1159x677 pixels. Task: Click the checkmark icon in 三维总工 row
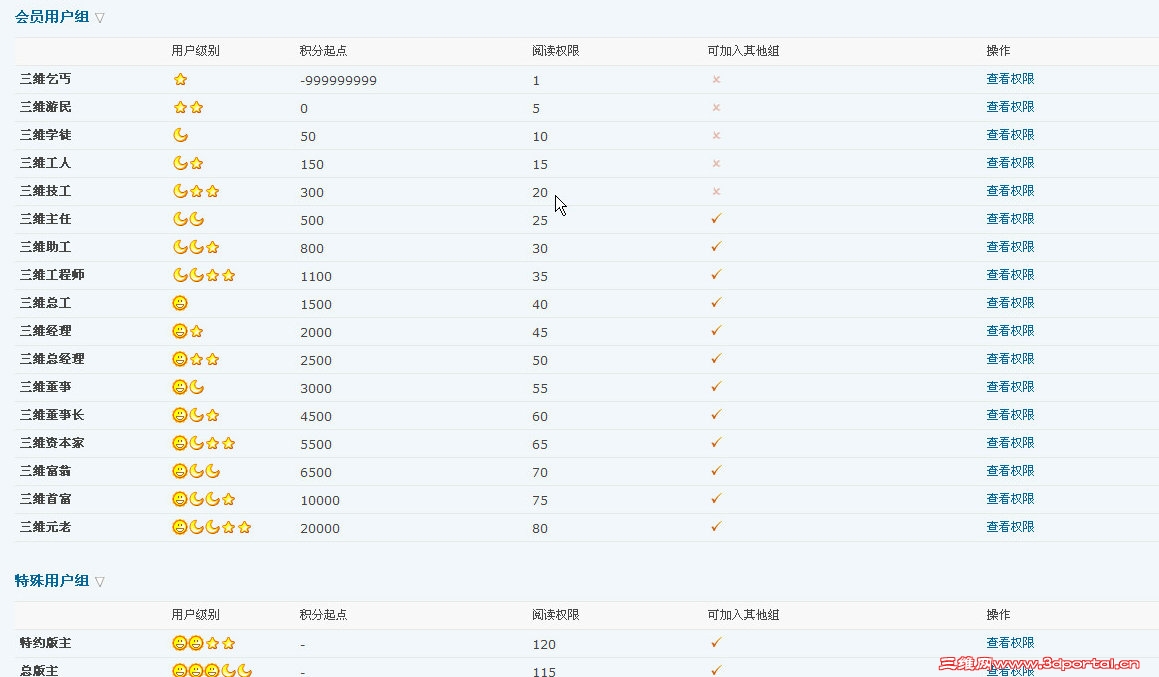pos(716,302)
